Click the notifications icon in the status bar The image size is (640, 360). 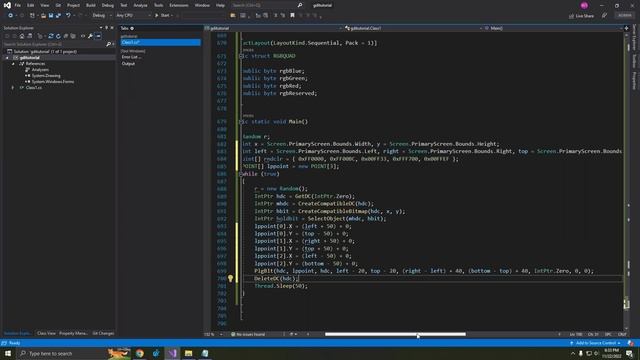click(x=631, y=343)
